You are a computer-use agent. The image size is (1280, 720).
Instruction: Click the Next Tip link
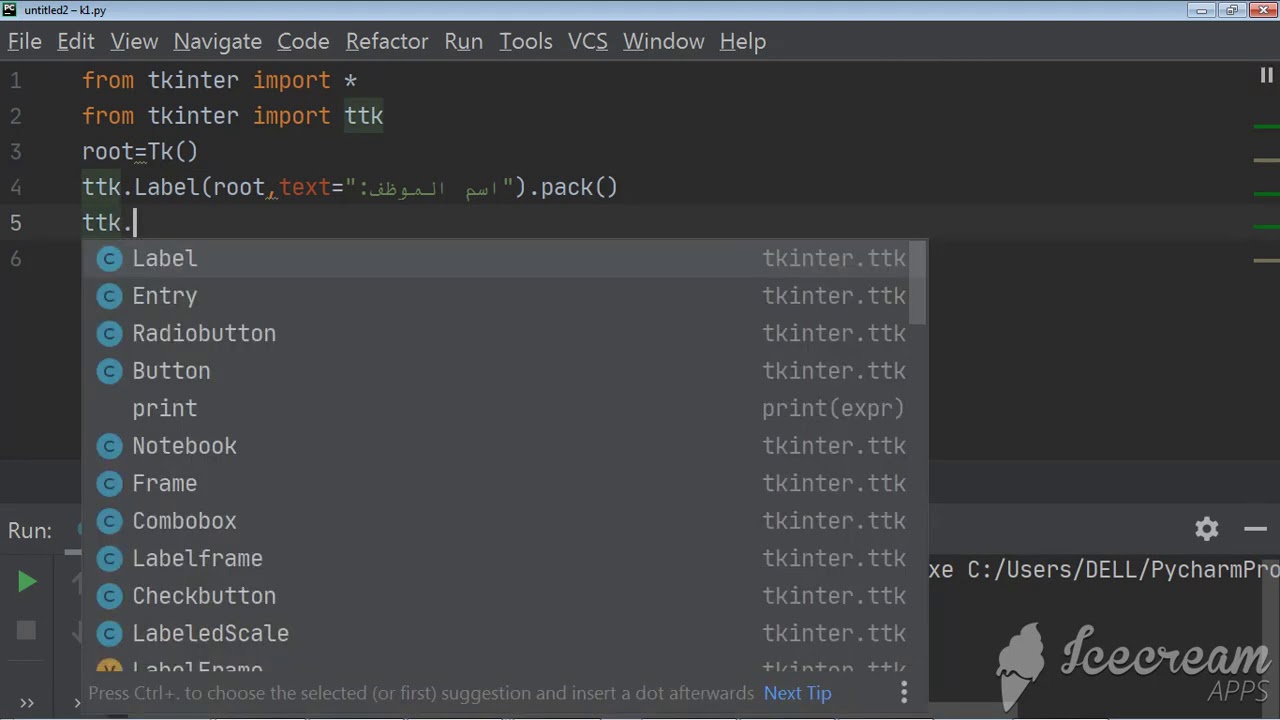click(x=797, y=693)
